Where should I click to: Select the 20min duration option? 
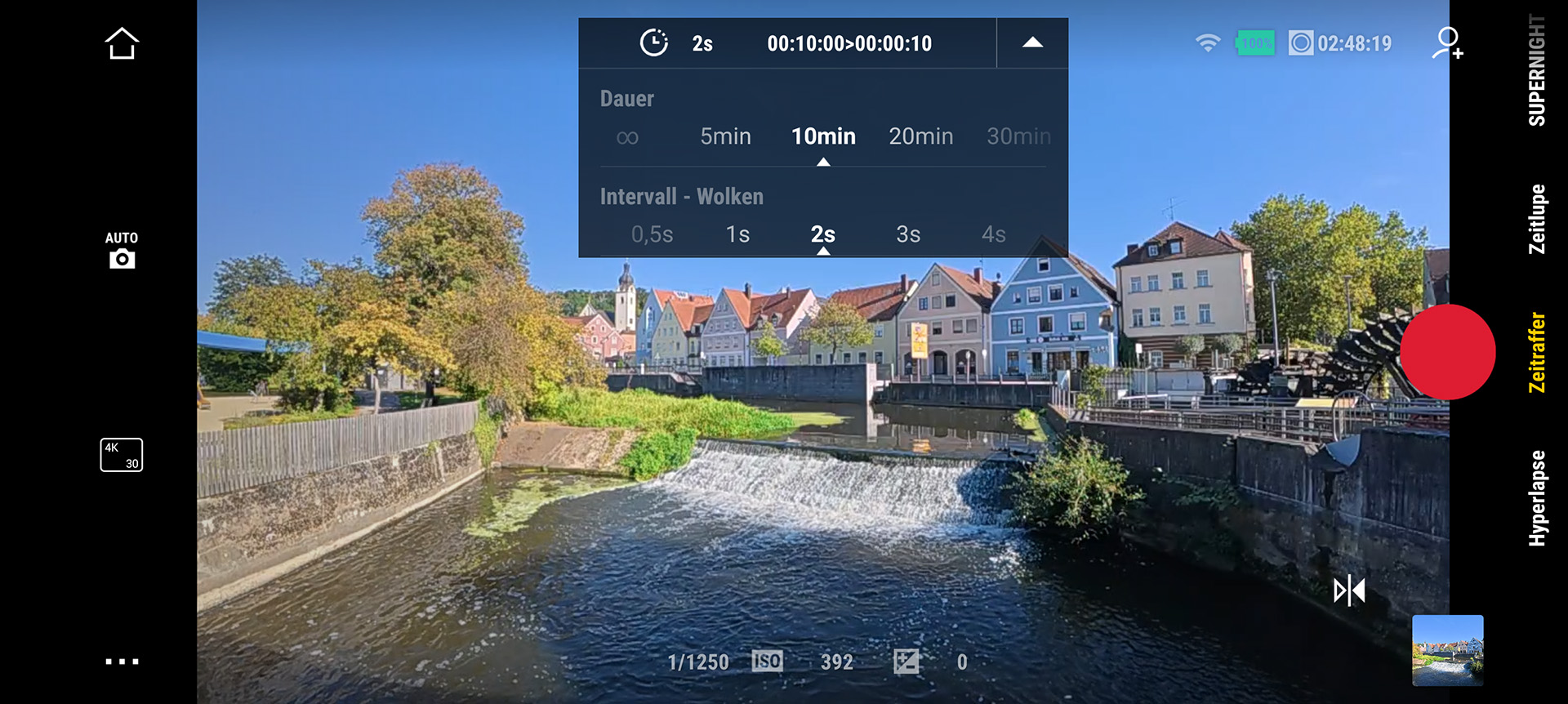tap(920, 136)
